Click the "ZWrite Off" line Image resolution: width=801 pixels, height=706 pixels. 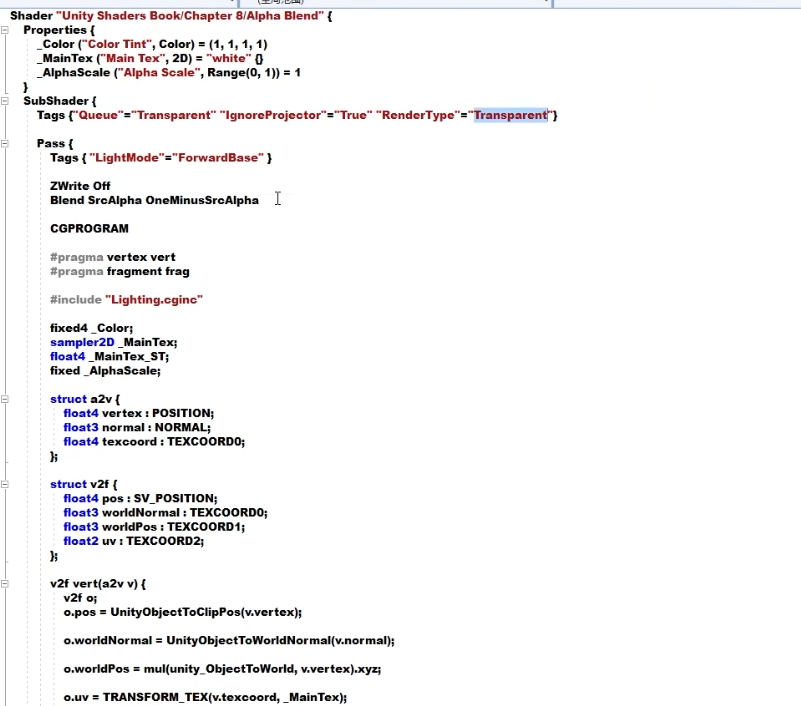pyautogui.click(x=80, y=186)
